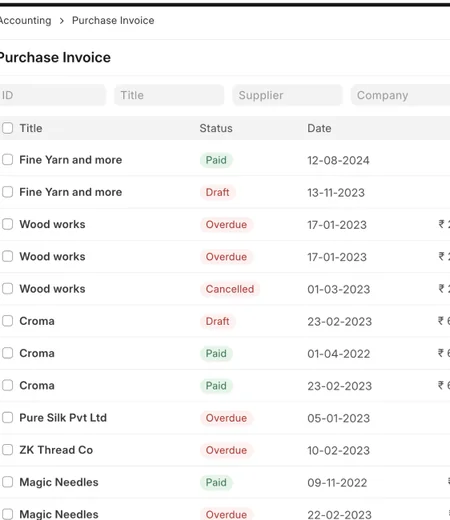The height and width of the screenshot is (520, 450).
Task: Open the Draft Croma invoice
Action: tap(37, 321)
